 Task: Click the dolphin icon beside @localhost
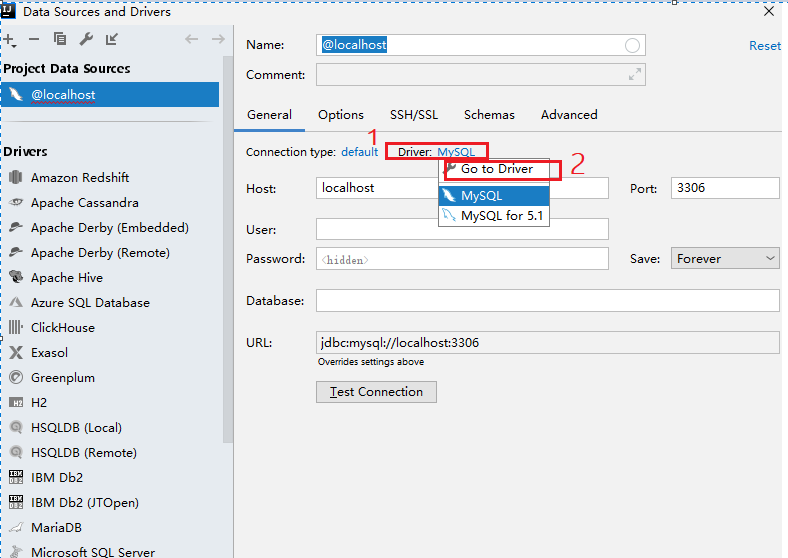(16, 94)
